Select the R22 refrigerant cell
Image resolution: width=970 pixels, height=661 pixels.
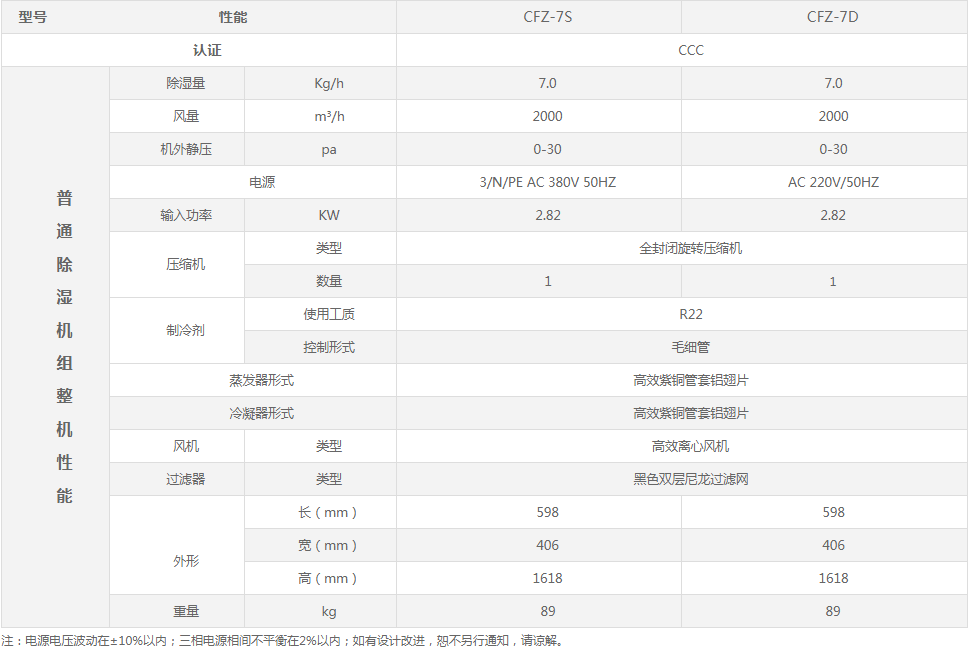690,314
